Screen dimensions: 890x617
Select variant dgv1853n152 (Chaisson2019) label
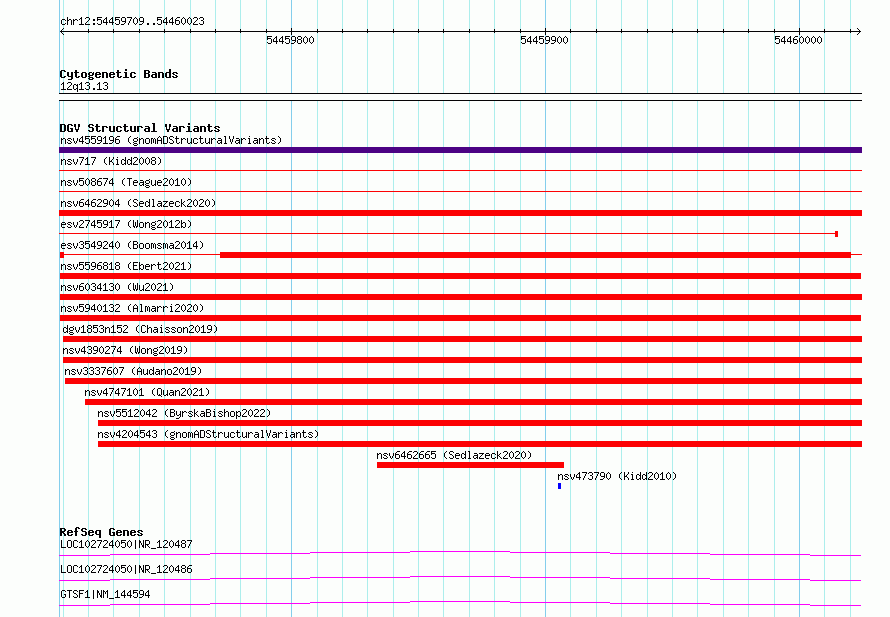(x=140, y=329)
